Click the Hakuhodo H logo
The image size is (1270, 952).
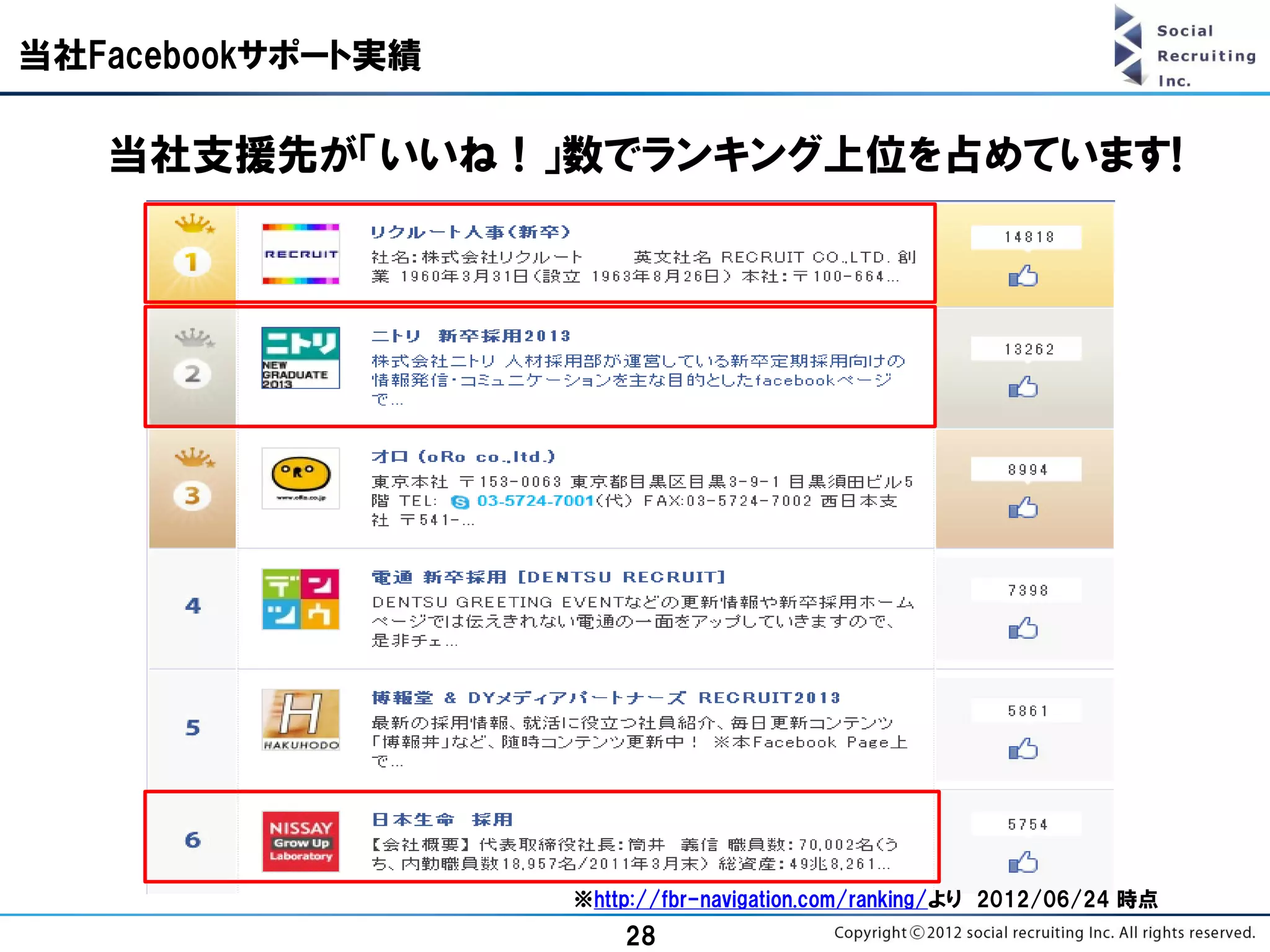301,720
